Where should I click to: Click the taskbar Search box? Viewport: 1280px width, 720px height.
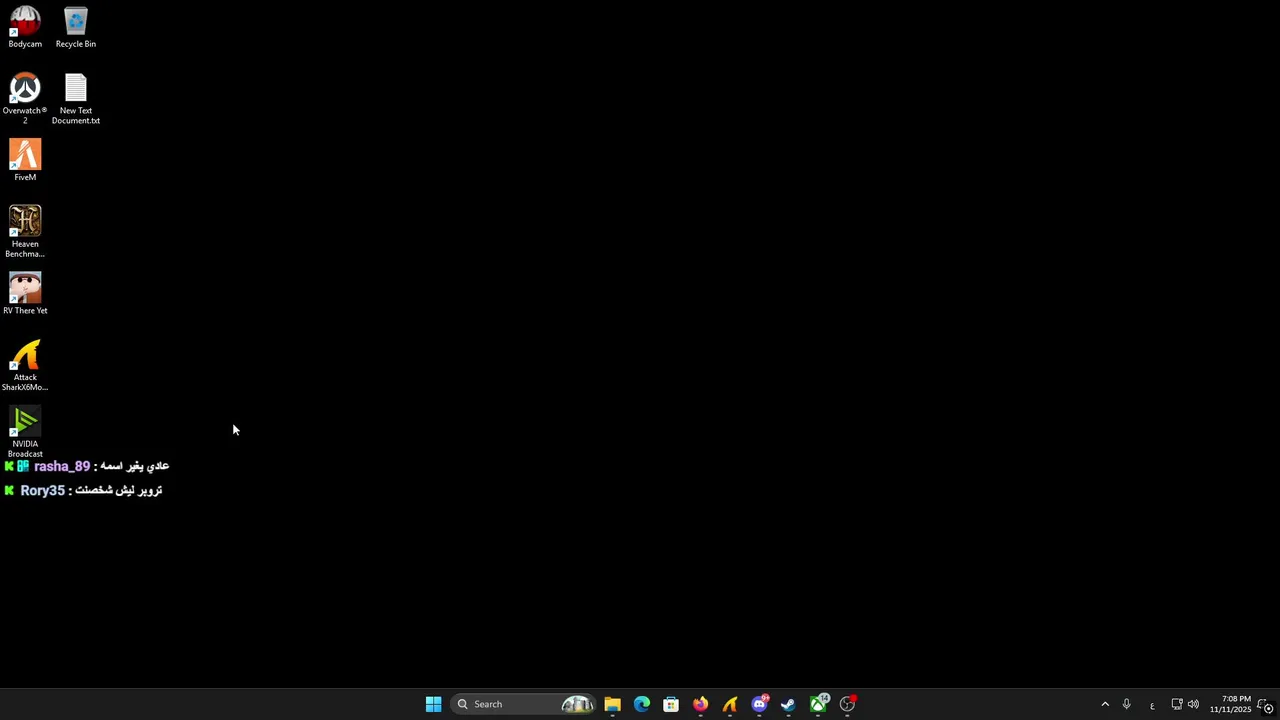[x=523, y=704]
